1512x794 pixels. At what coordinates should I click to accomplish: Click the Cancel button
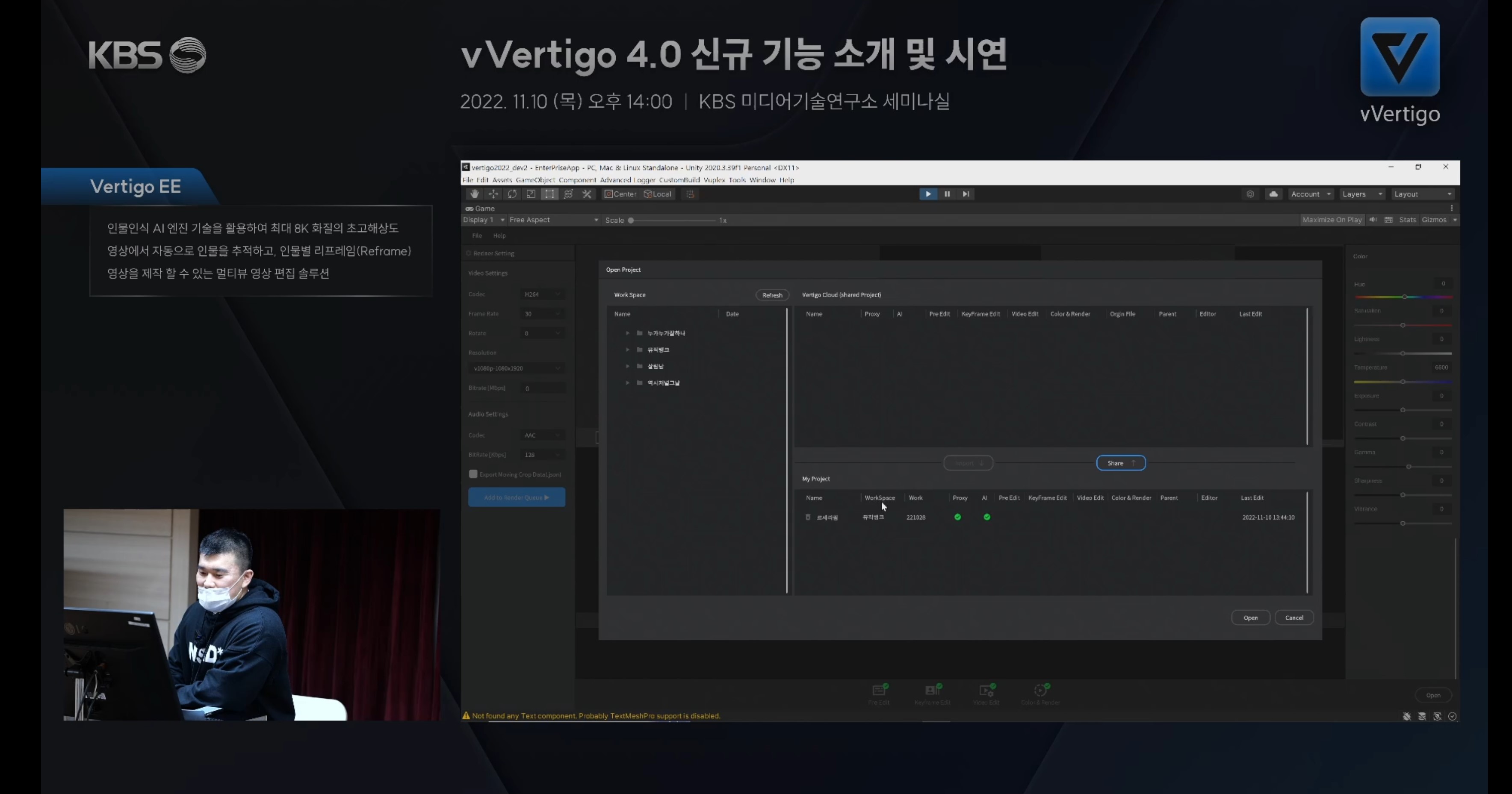1293,618
